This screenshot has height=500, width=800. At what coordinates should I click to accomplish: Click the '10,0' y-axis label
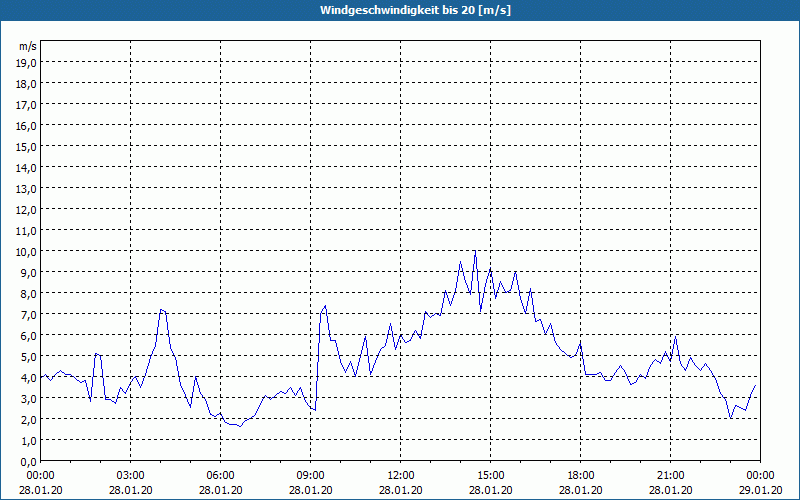coord(27,251)
